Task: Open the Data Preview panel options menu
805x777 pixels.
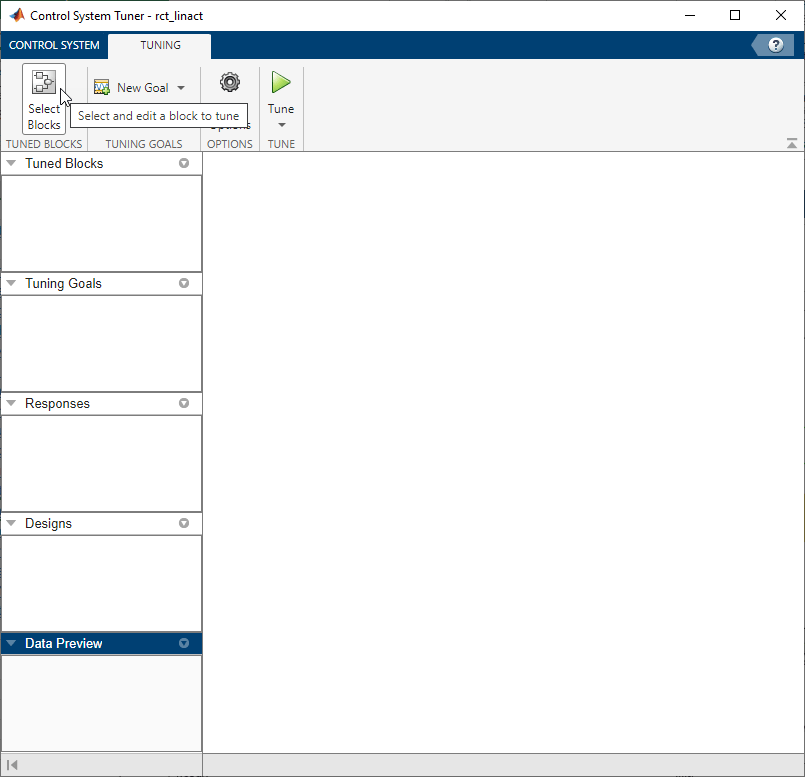Action: point(184,643)
